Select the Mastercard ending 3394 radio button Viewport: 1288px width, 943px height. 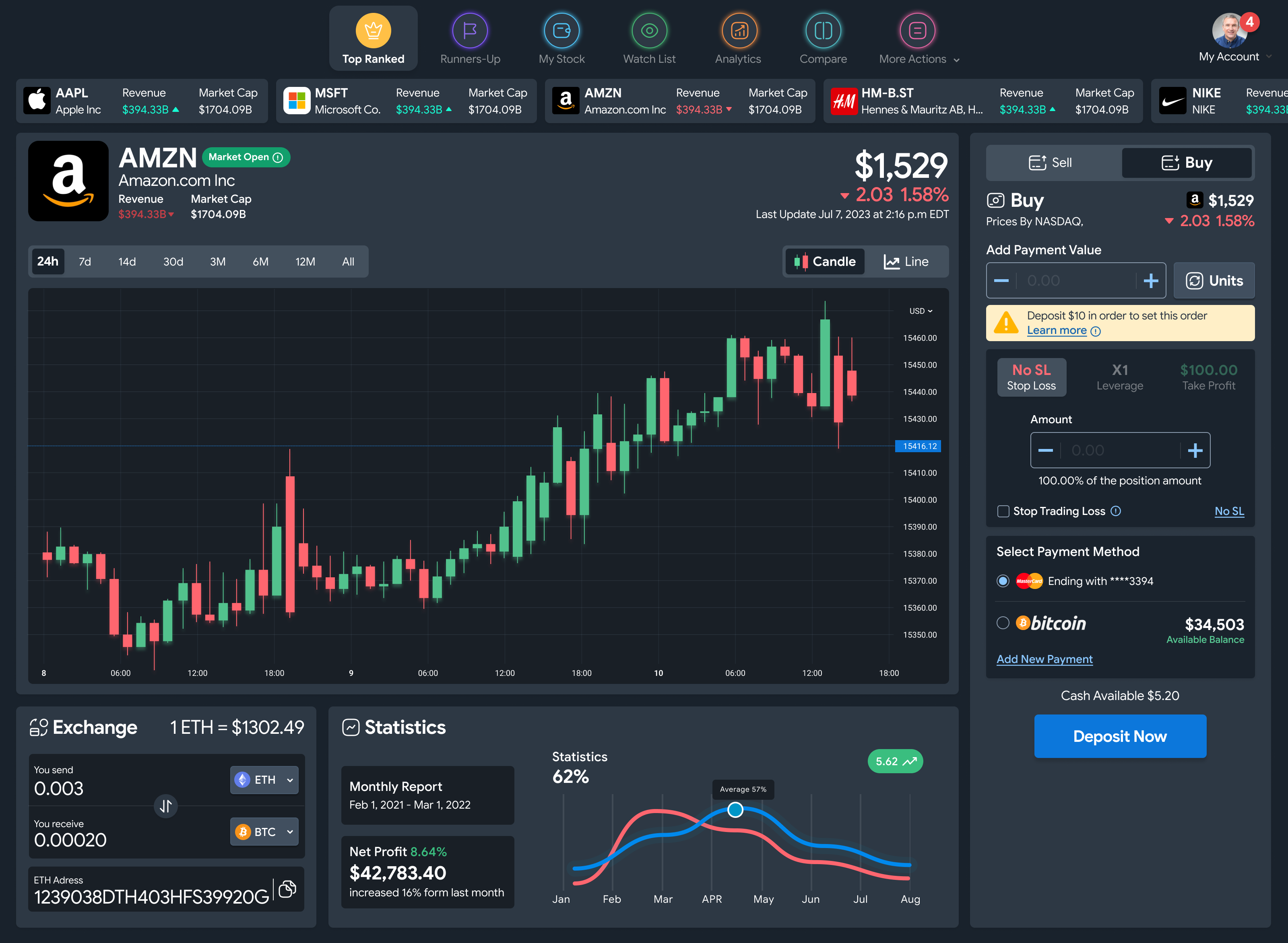tap(1003, 581)
